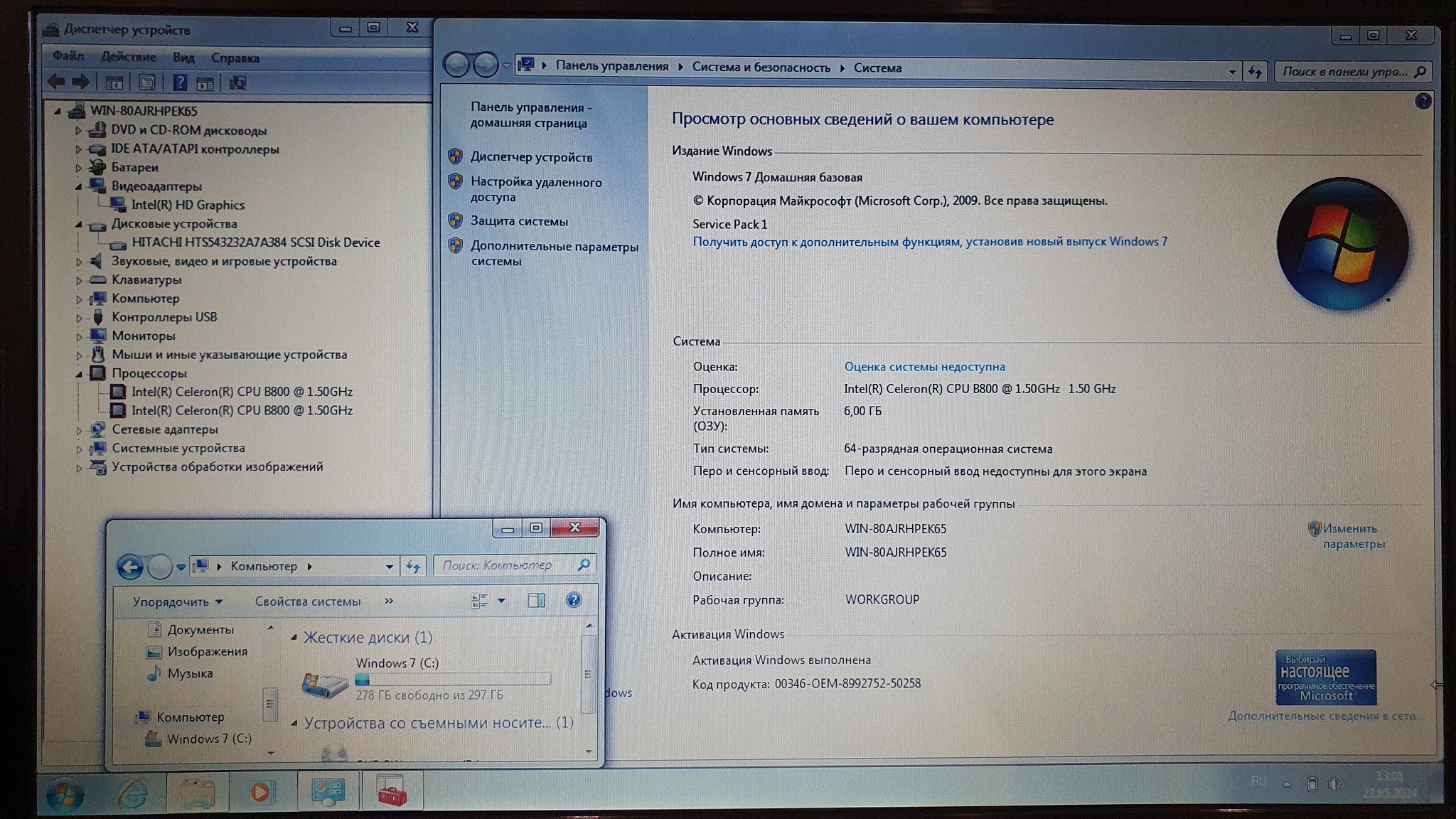Open the Действие menu
1456x819 pixels.
tap(128, 57)
